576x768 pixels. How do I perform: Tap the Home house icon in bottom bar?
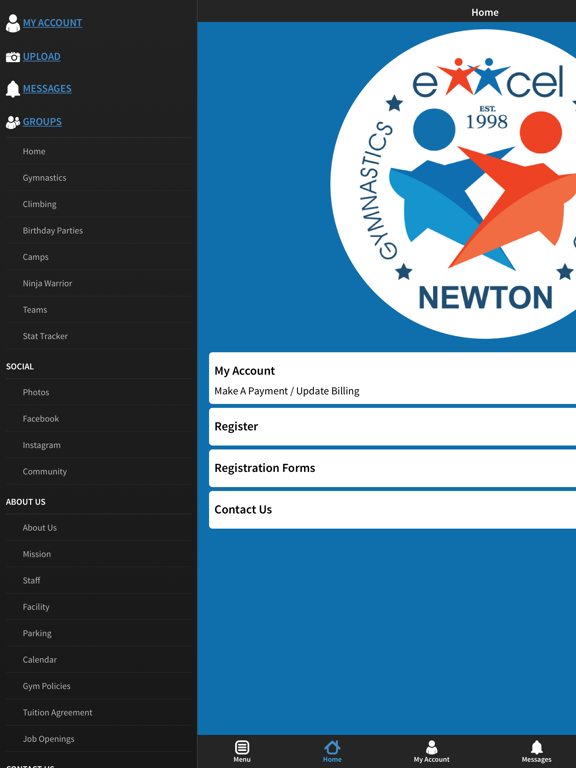(x=332, y=747)
